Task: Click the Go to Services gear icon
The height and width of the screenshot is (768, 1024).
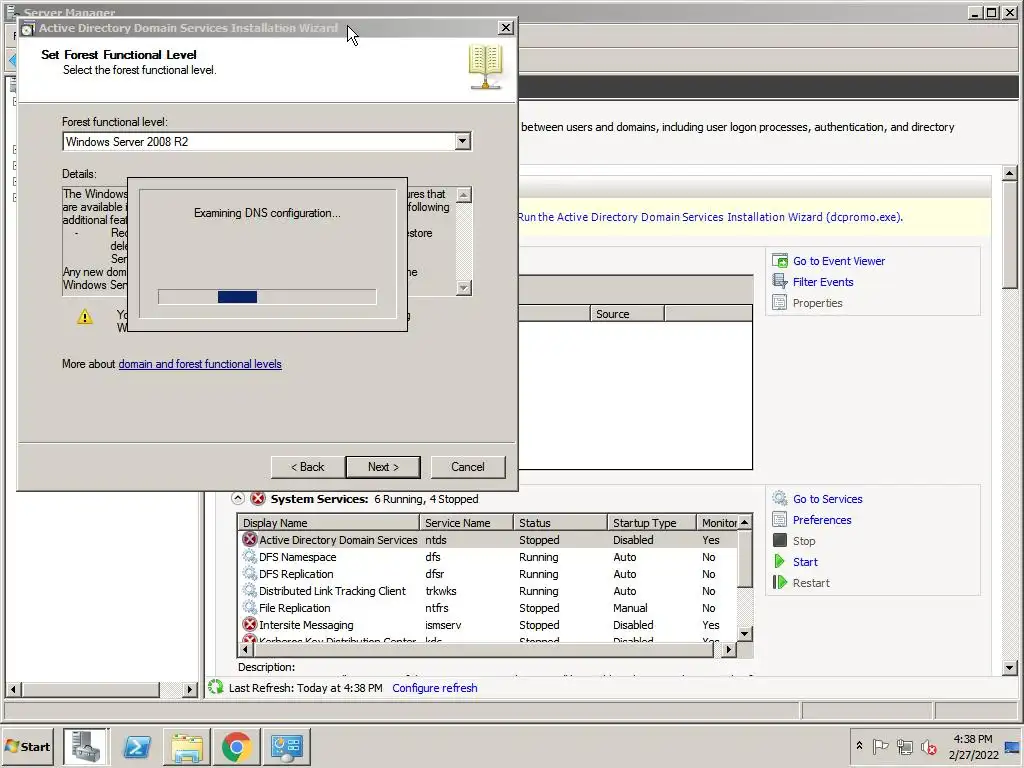Action: coord(780,498)
